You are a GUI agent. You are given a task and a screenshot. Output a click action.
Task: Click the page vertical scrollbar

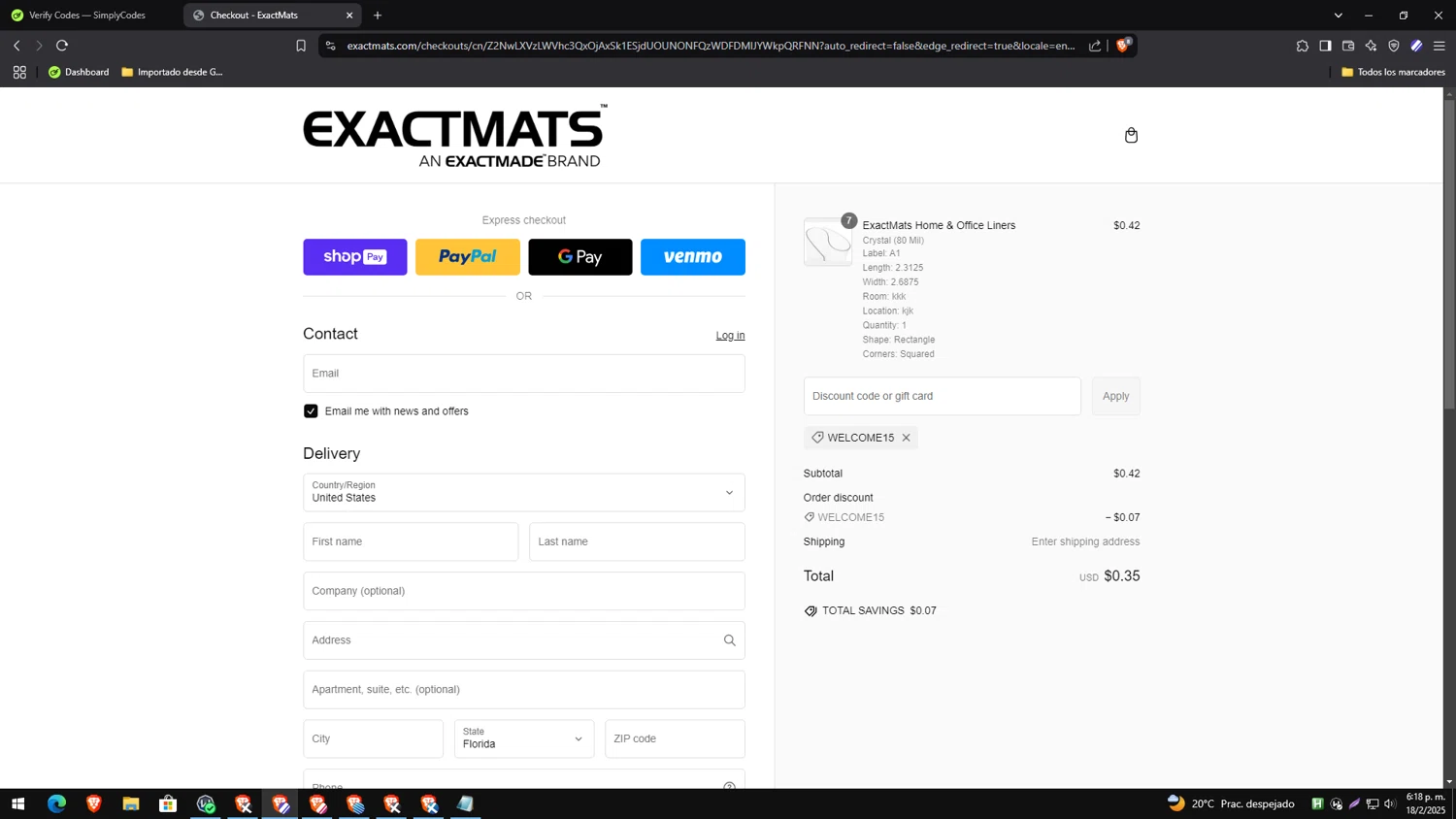coord(1449,252)
